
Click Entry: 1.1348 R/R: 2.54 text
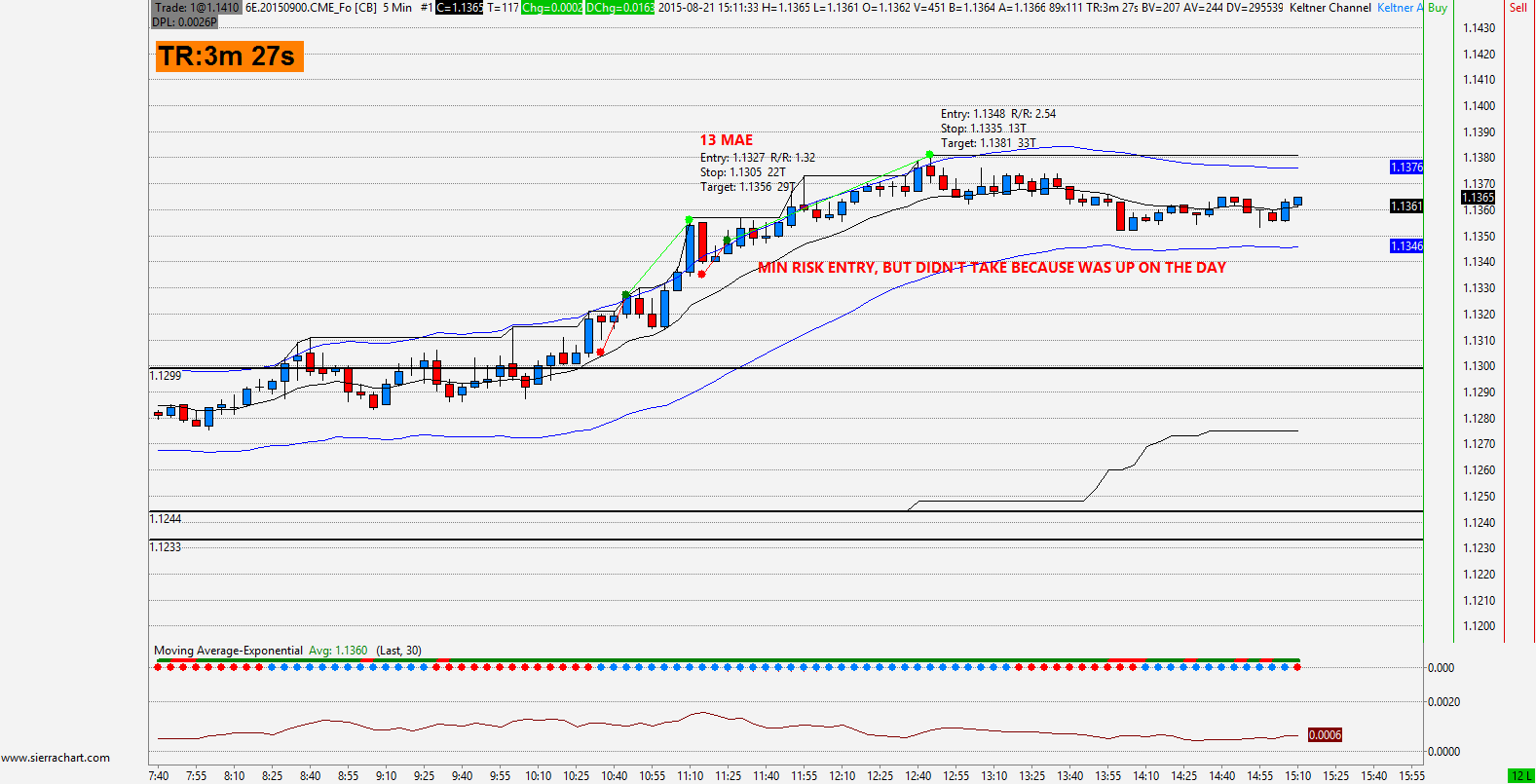(998, 114)
